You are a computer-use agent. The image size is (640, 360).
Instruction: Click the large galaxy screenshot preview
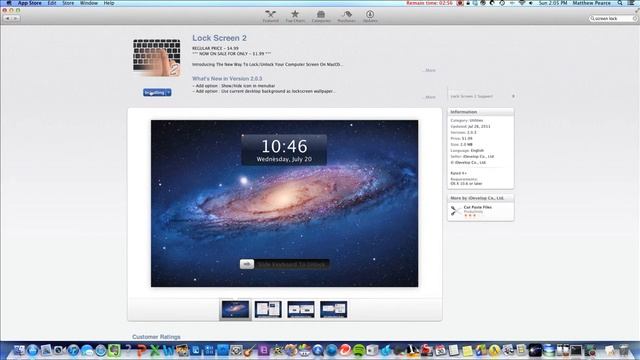[x=284, y=203]
